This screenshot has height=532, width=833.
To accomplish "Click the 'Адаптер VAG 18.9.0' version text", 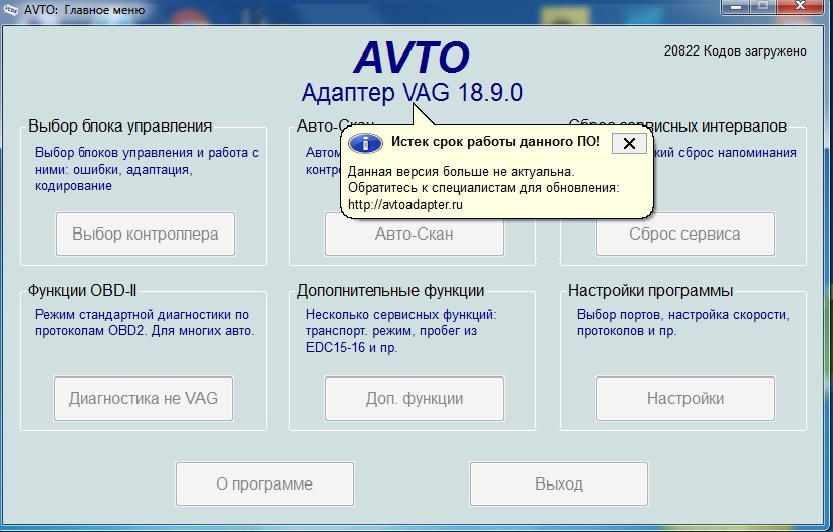I will [412, 92].
